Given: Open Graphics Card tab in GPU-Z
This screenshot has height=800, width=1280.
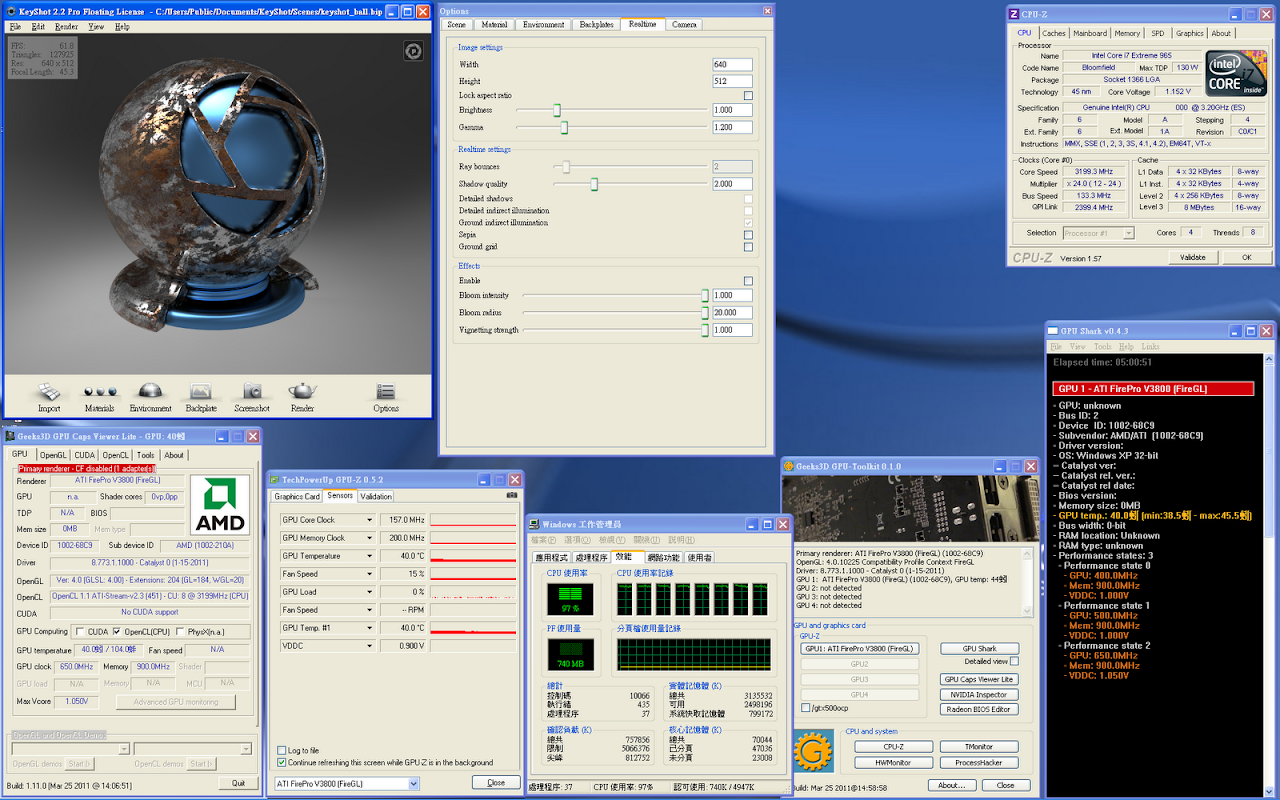Looking at the screenshot, I should point(297,496).
